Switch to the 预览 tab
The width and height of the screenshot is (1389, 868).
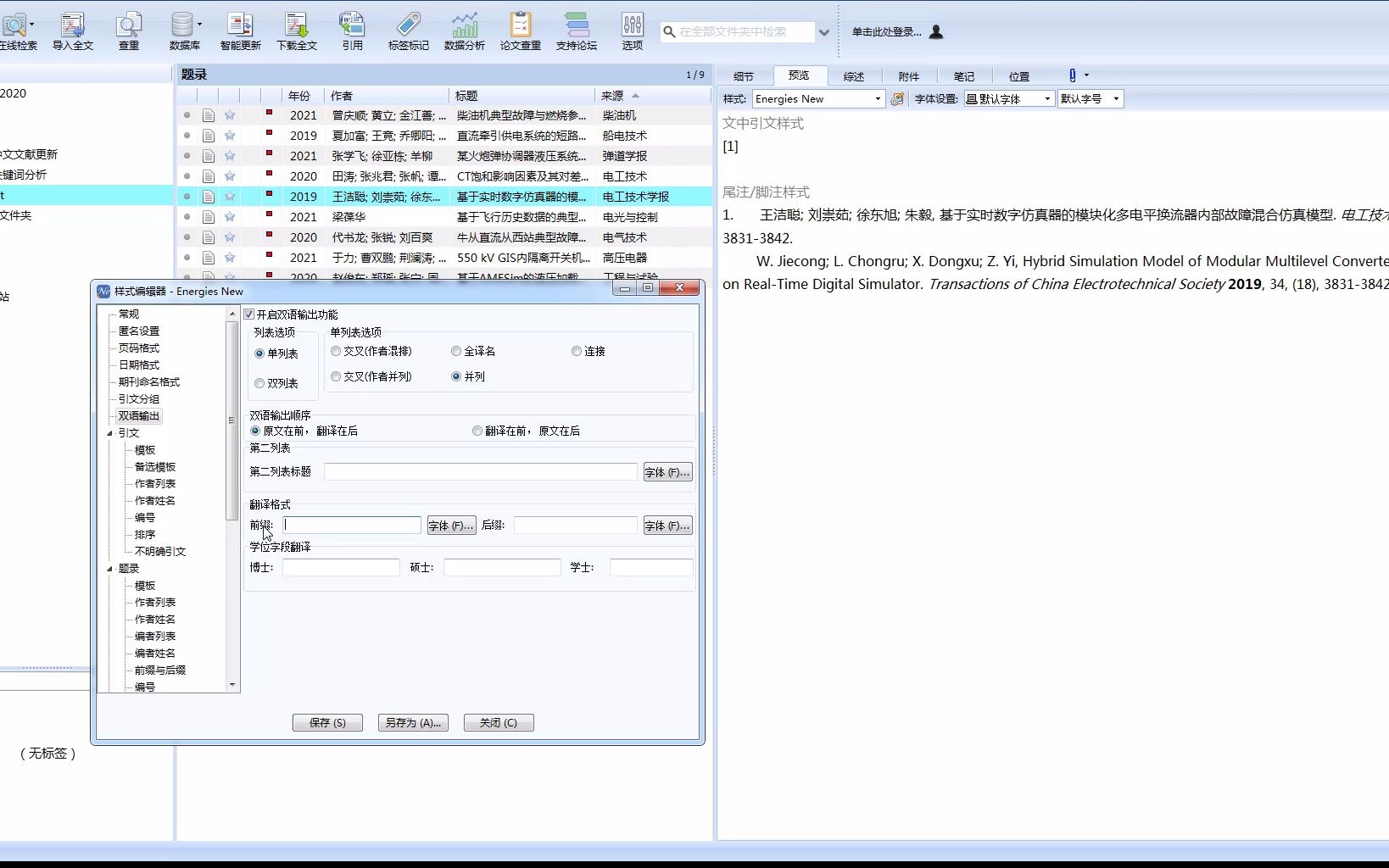[799, 75]
